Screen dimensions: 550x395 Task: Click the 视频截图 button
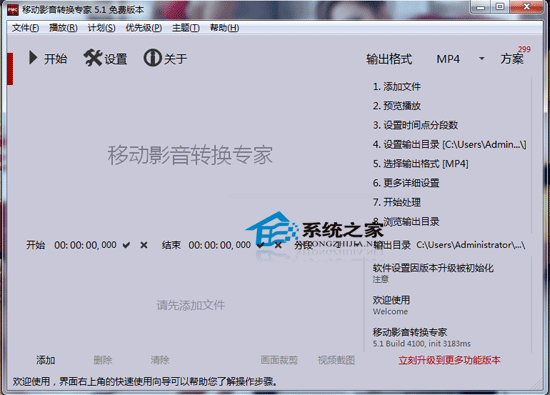pyautogui.click(x=336, y=360)
